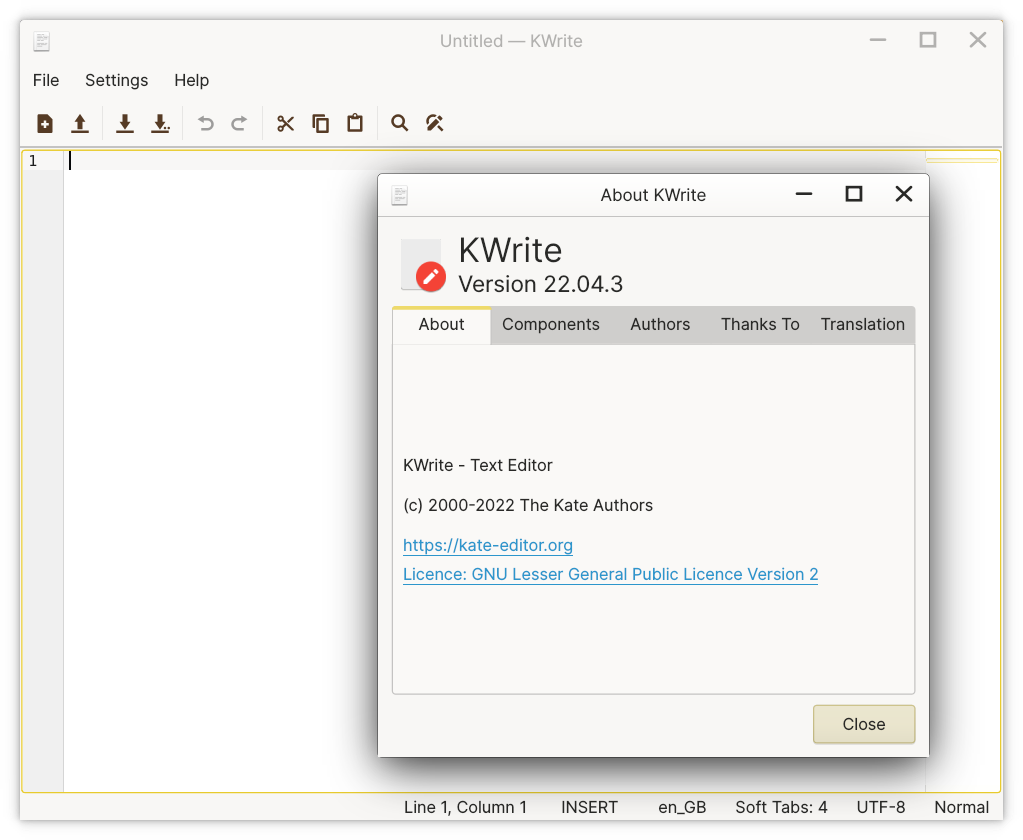Click the document icon in main title bar
This screenshot has width=1023, height=840.
click(42, 41)
